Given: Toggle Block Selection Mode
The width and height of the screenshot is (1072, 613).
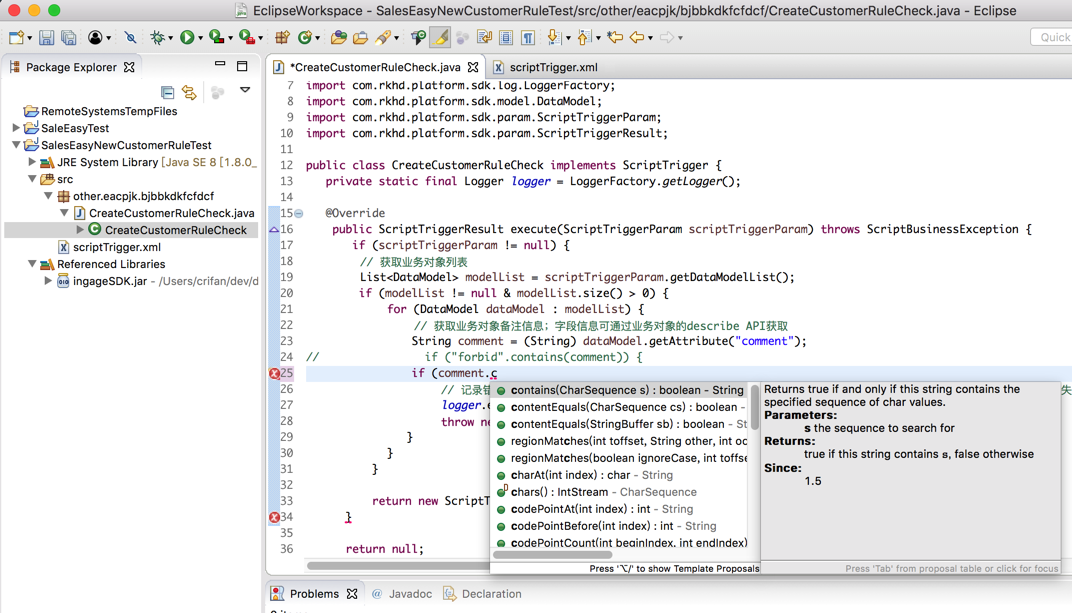Looking at the screenshot, I should (506, 38).
